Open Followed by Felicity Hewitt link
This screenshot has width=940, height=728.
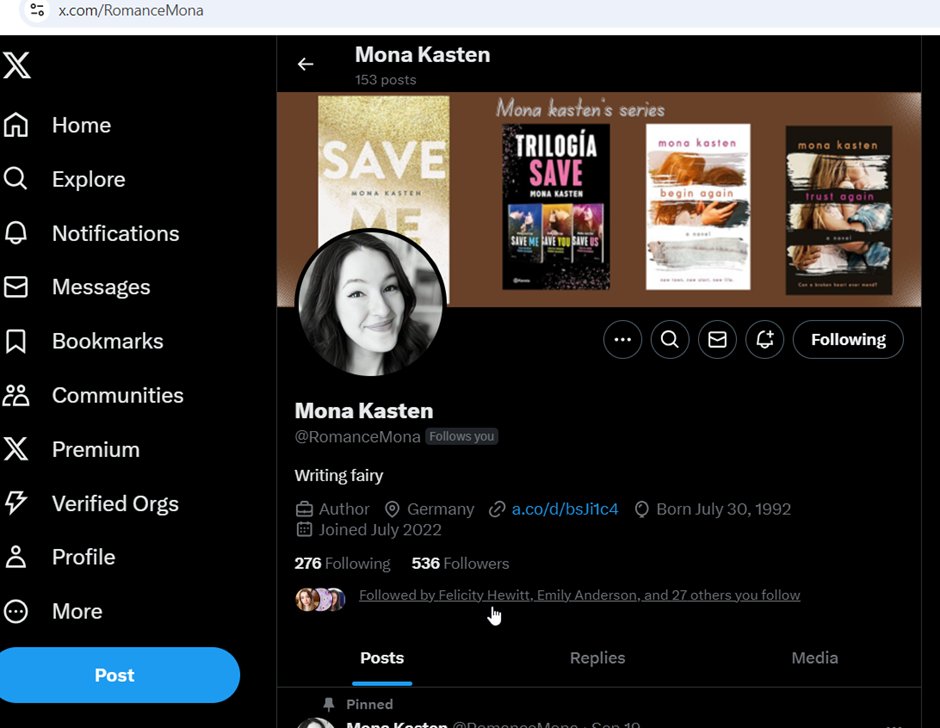[579, 595]
